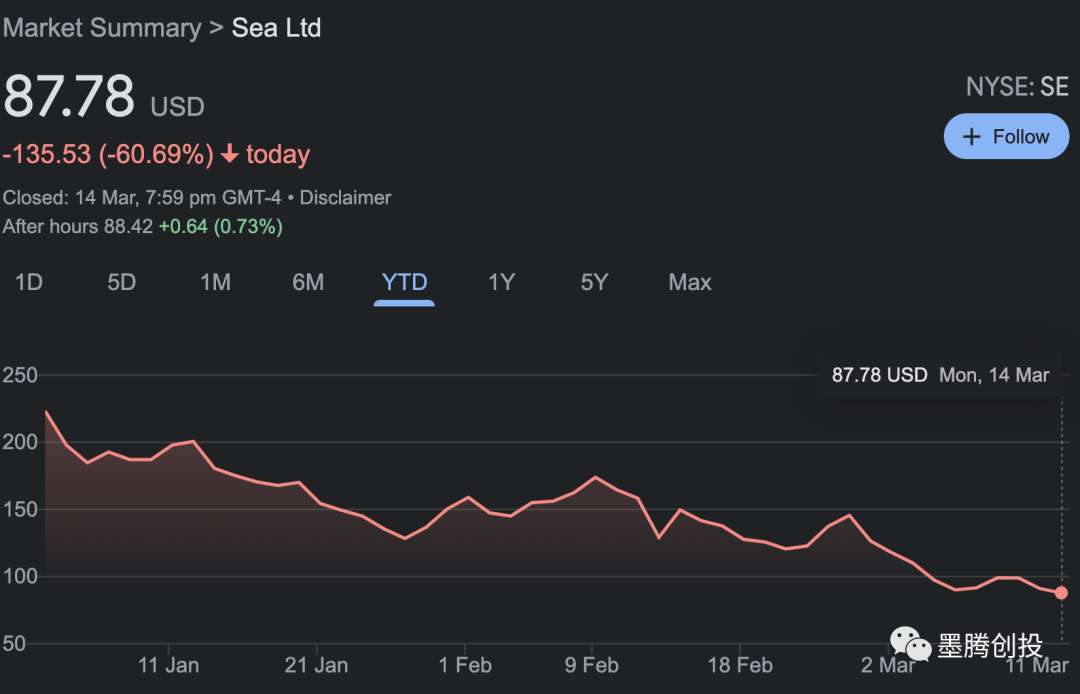
Task: Click the 150 y-axis label
Action: 20,509
